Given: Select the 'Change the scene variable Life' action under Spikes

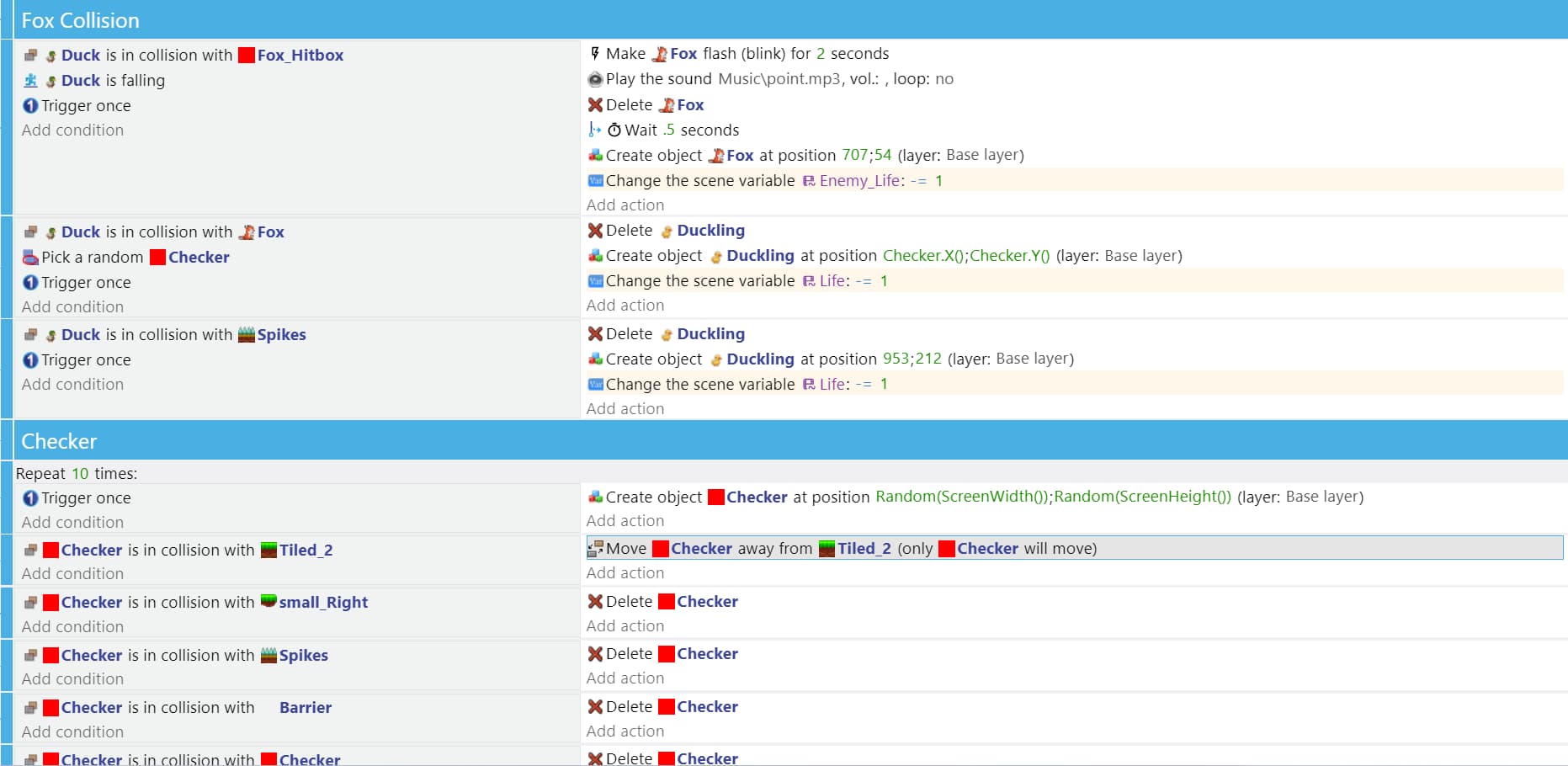Looking at the screenshot, I should pos(1075,385).
